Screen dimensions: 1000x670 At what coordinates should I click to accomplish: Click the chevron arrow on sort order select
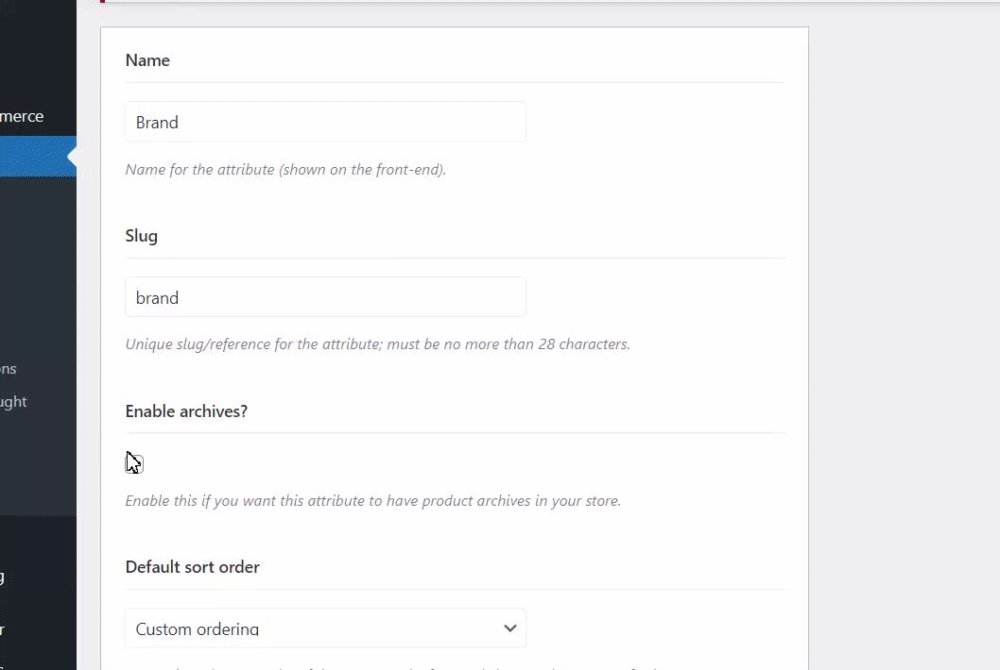(510, 629)
